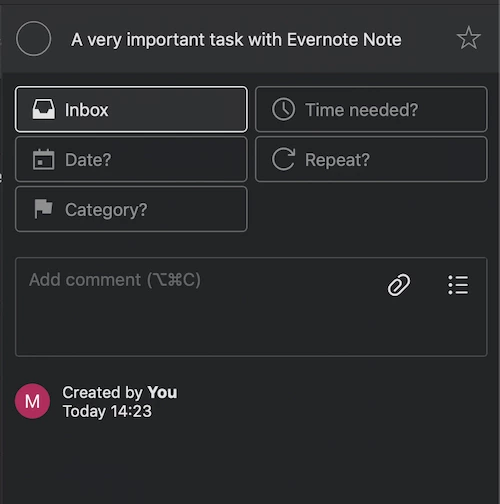Viewport: 500px width, 504px height.
Task: Open the Repeat options field
Action: (x=371, y=159)
